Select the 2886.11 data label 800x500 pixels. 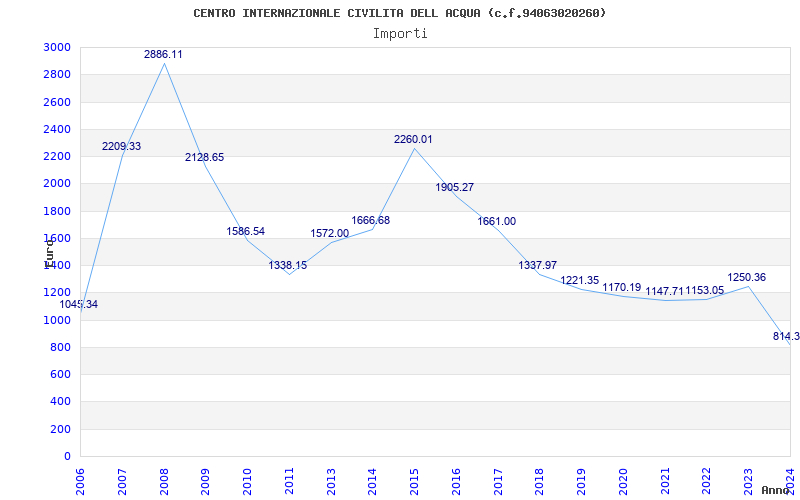point(163,55)
